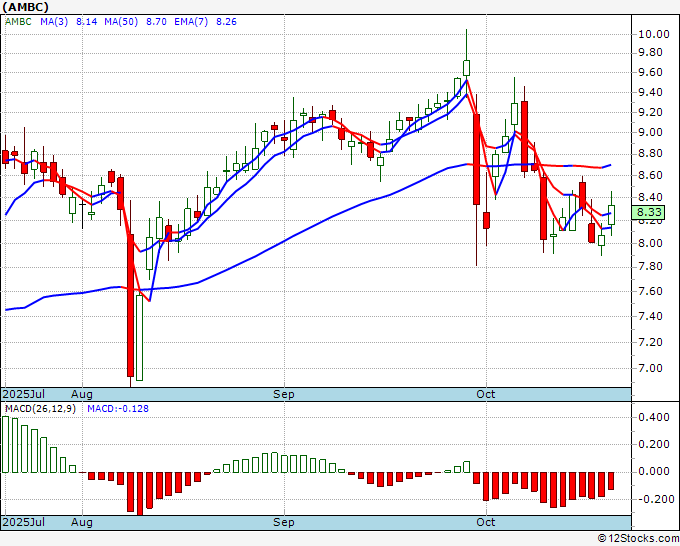Click the 9.00 price axis label
The image size is (680, 546).
point(651,133)
